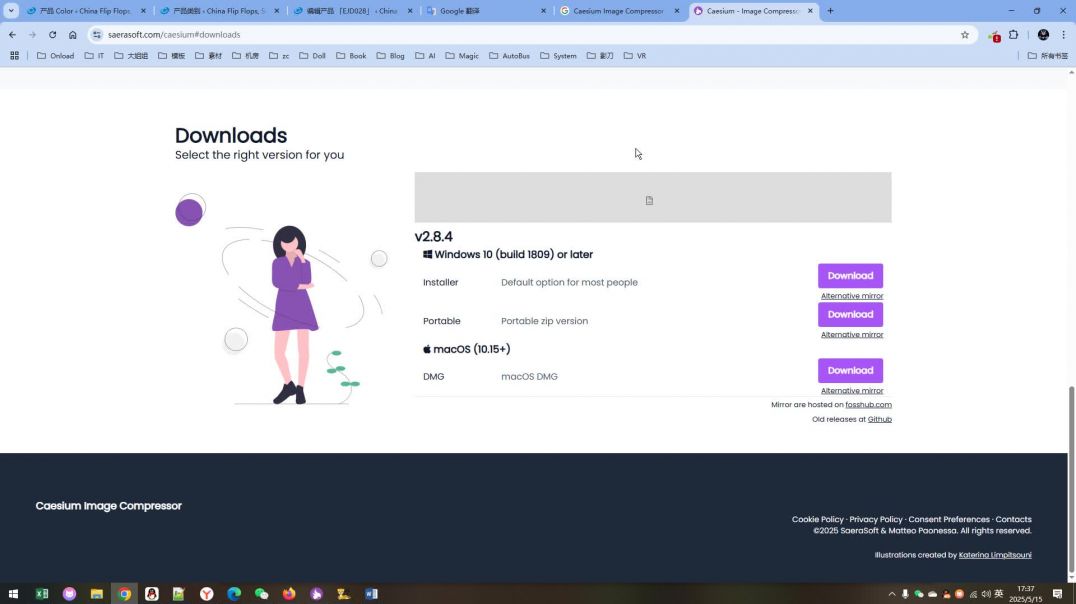Open the Cookie Policy link

[817, 520]
